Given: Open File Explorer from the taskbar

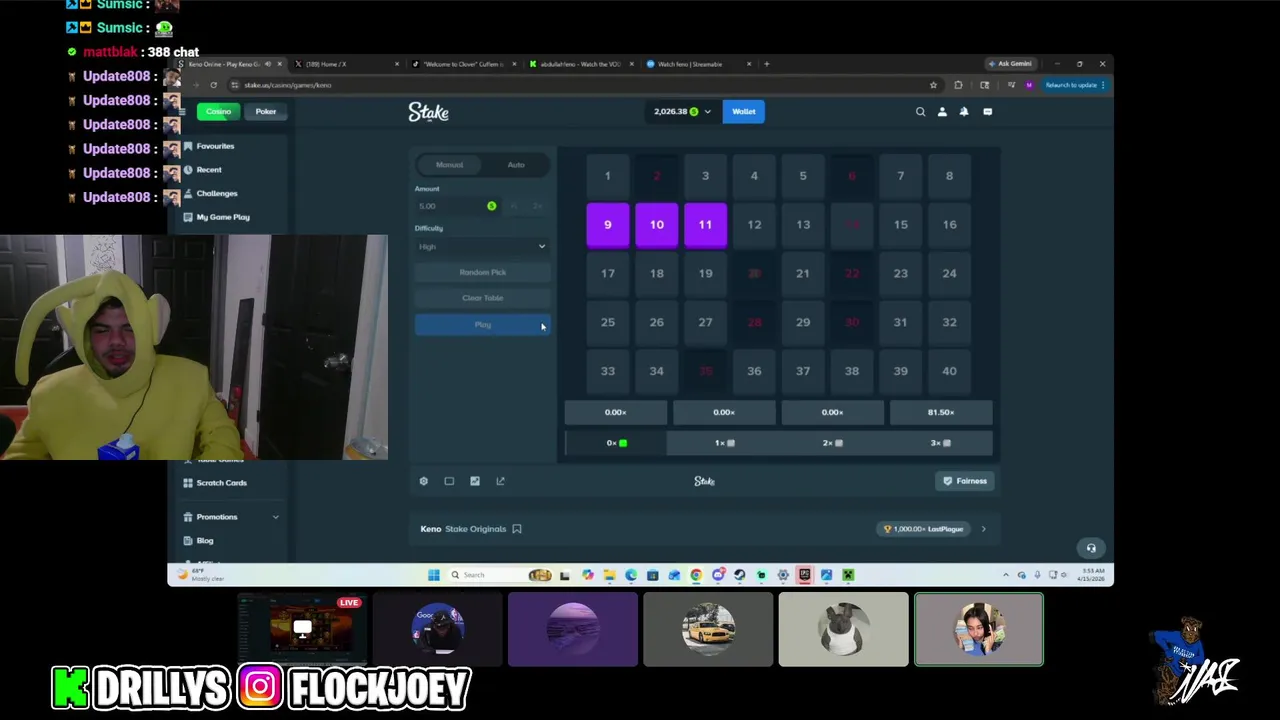Looking at the screenshot, I should pos(609,575).
